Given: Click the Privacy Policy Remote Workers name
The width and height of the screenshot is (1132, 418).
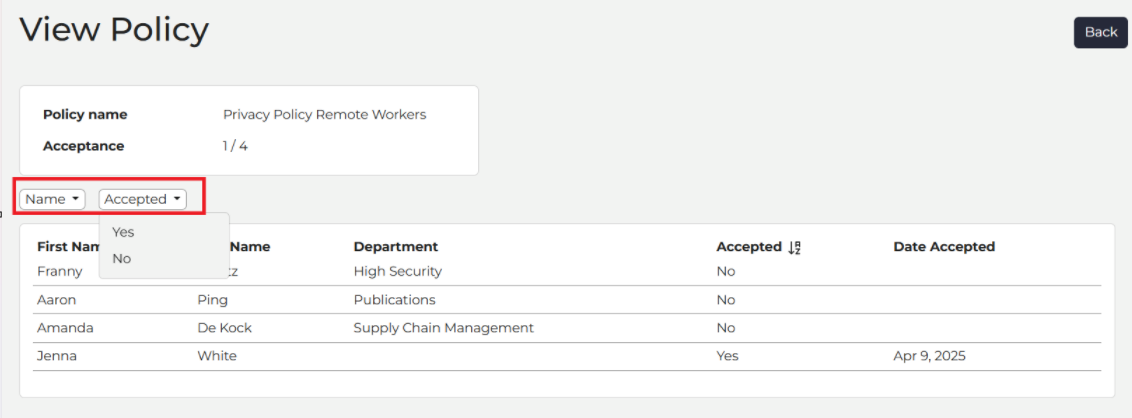Looking at the screenshot, I should point(324,115).
